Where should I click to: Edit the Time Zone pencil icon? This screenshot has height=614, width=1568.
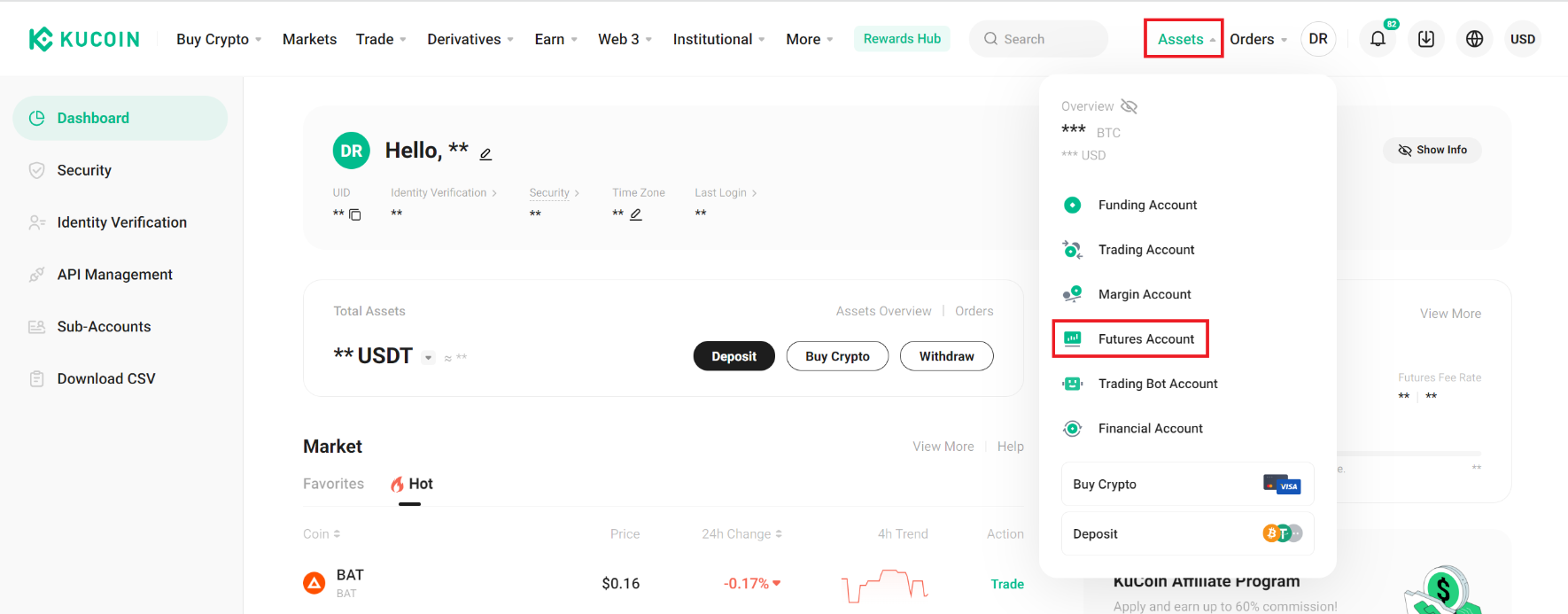(x=636, y=214)
